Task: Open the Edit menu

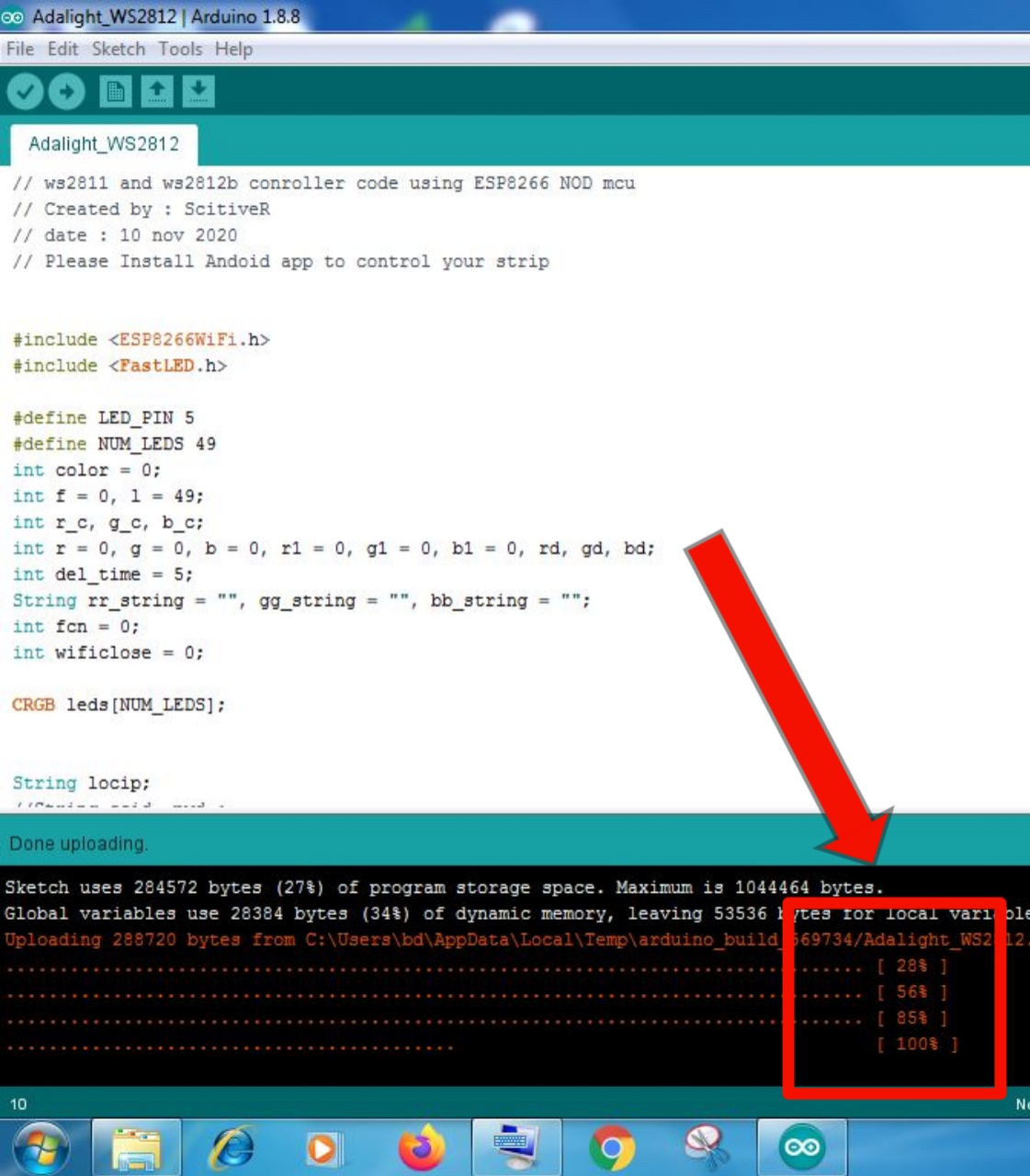Action: pos(62,49)
